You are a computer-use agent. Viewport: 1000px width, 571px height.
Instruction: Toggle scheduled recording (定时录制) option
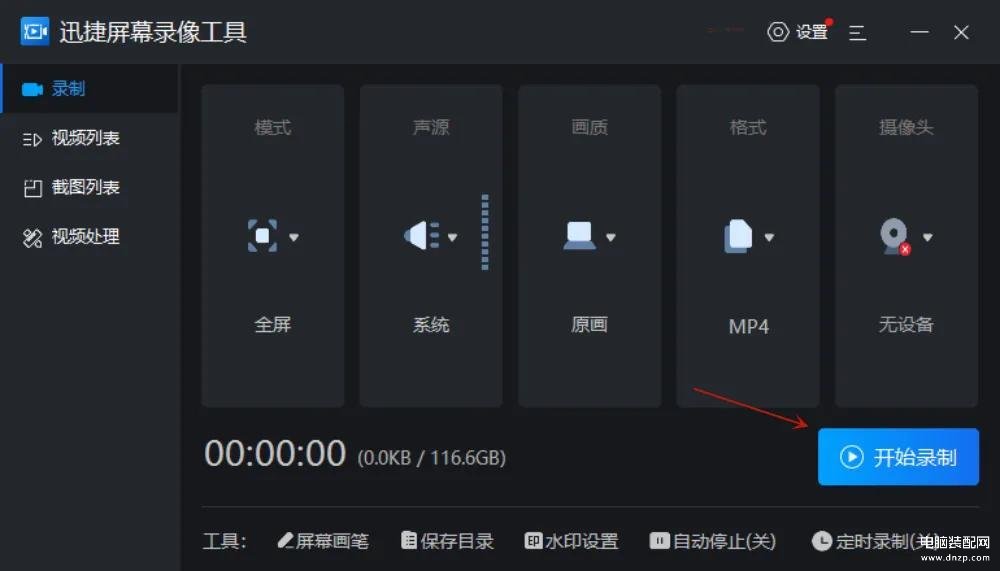[875, 541]
